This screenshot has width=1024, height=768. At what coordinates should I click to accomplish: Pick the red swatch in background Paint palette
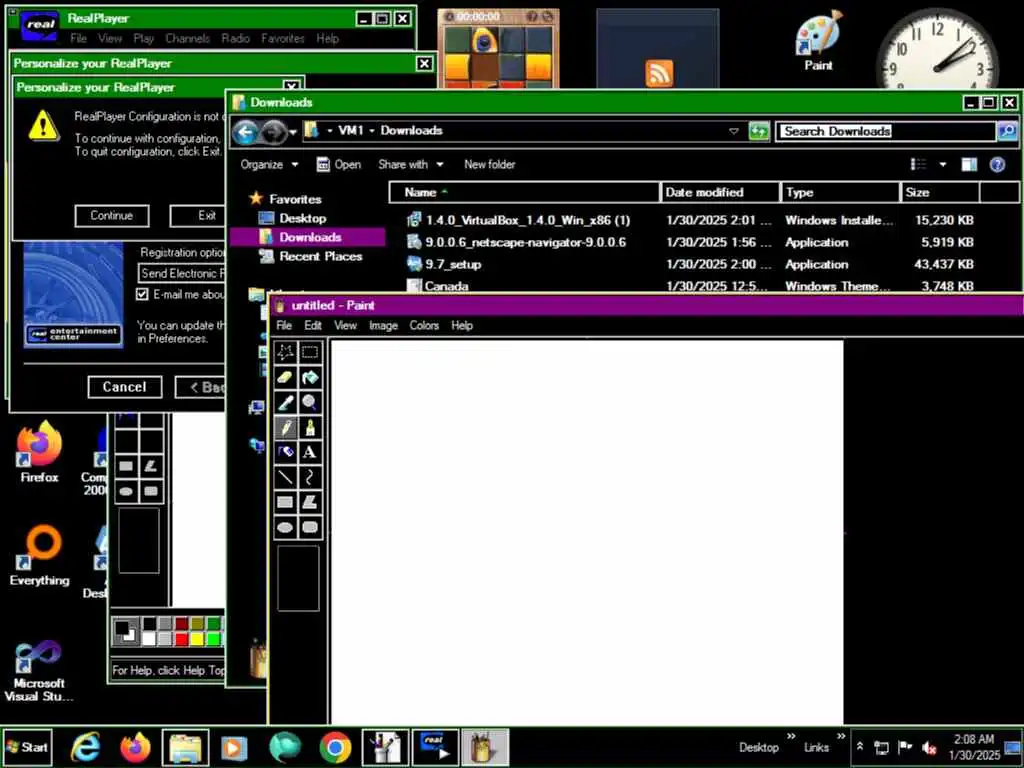[182, 639]
